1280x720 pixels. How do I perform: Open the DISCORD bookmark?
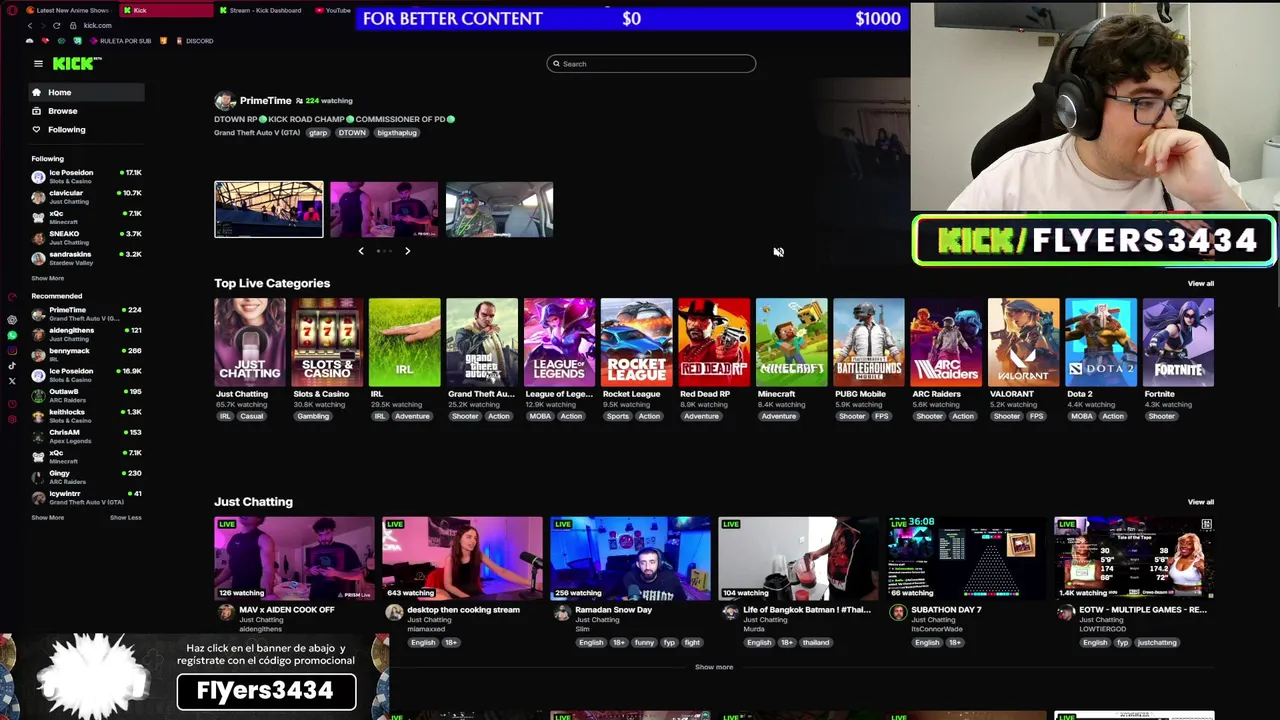click(x=195, y=41)
